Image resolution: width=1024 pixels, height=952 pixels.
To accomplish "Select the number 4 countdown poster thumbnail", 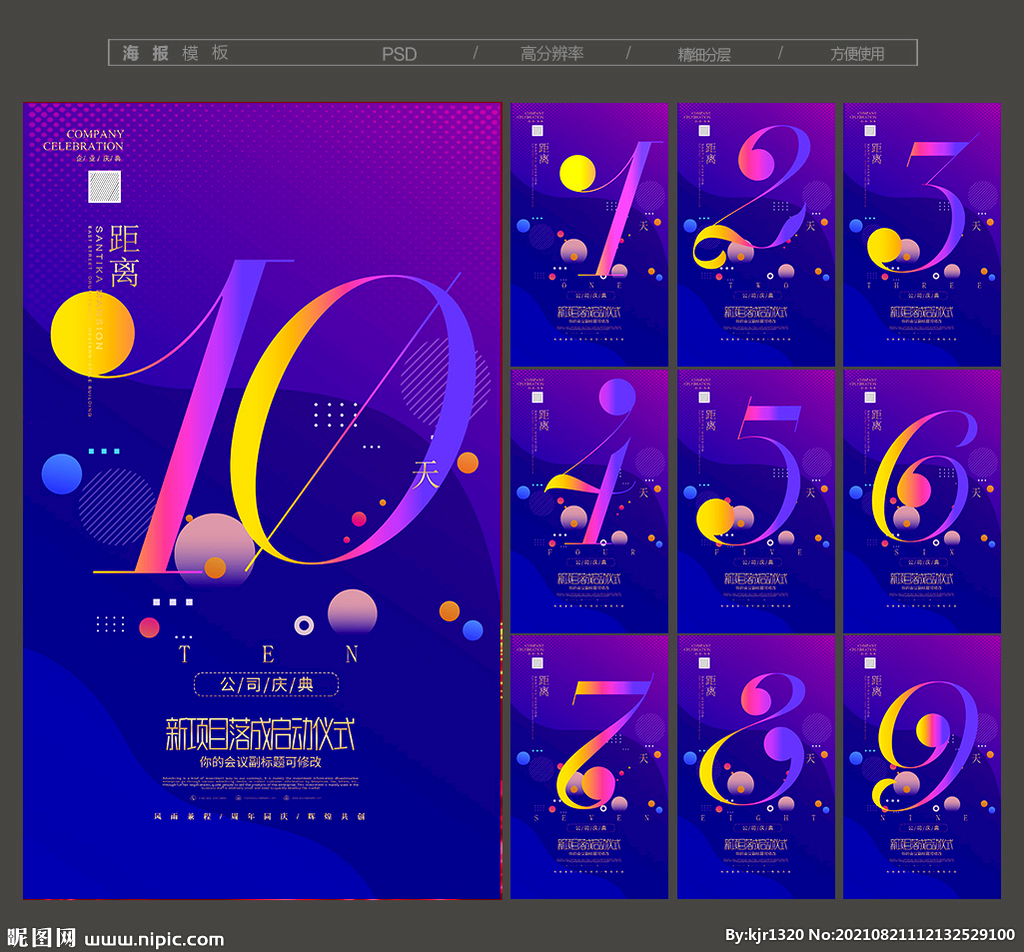I will 589,501.
